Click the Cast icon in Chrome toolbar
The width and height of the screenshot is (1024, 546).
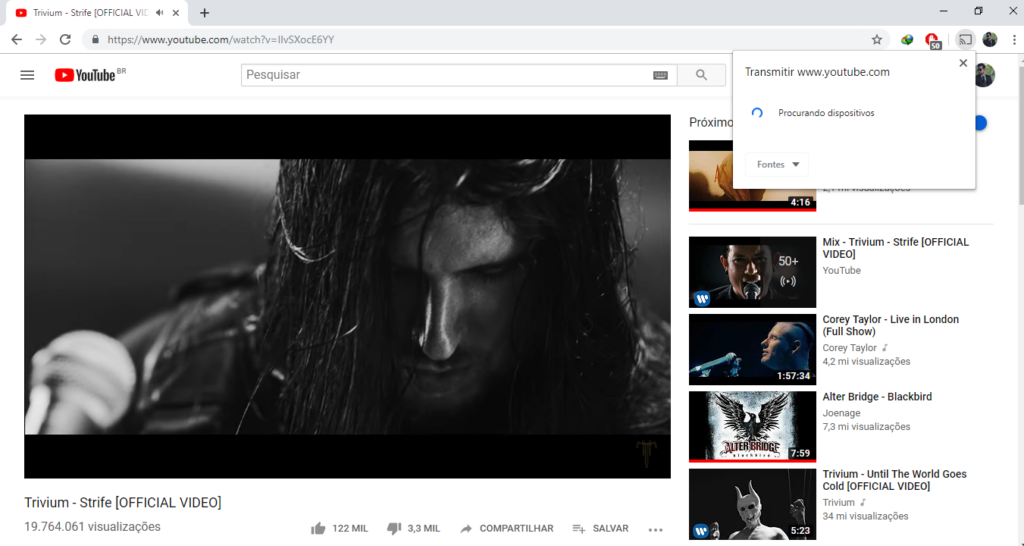pos(965,40)
